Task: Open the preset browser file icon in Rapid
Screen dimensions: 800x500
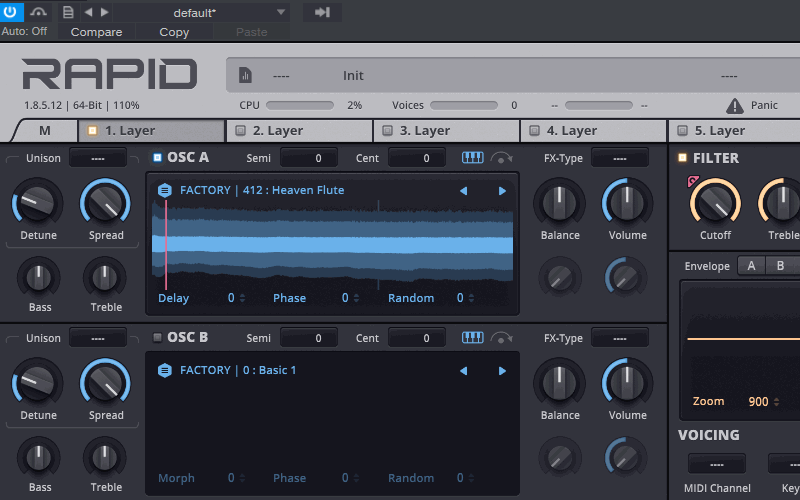Action: pos(245,76)
